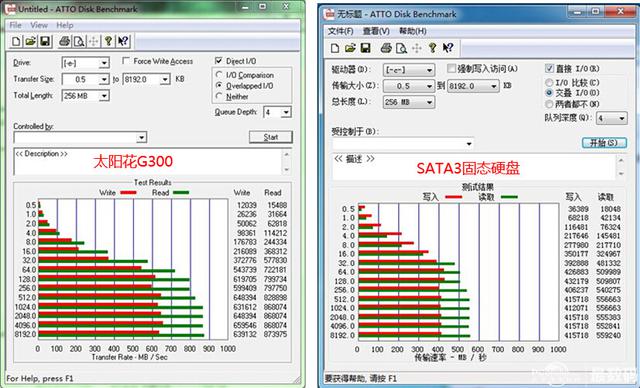Select Neither radio button
This screenshot has width=640, height=388.
(x=219, y=96)
